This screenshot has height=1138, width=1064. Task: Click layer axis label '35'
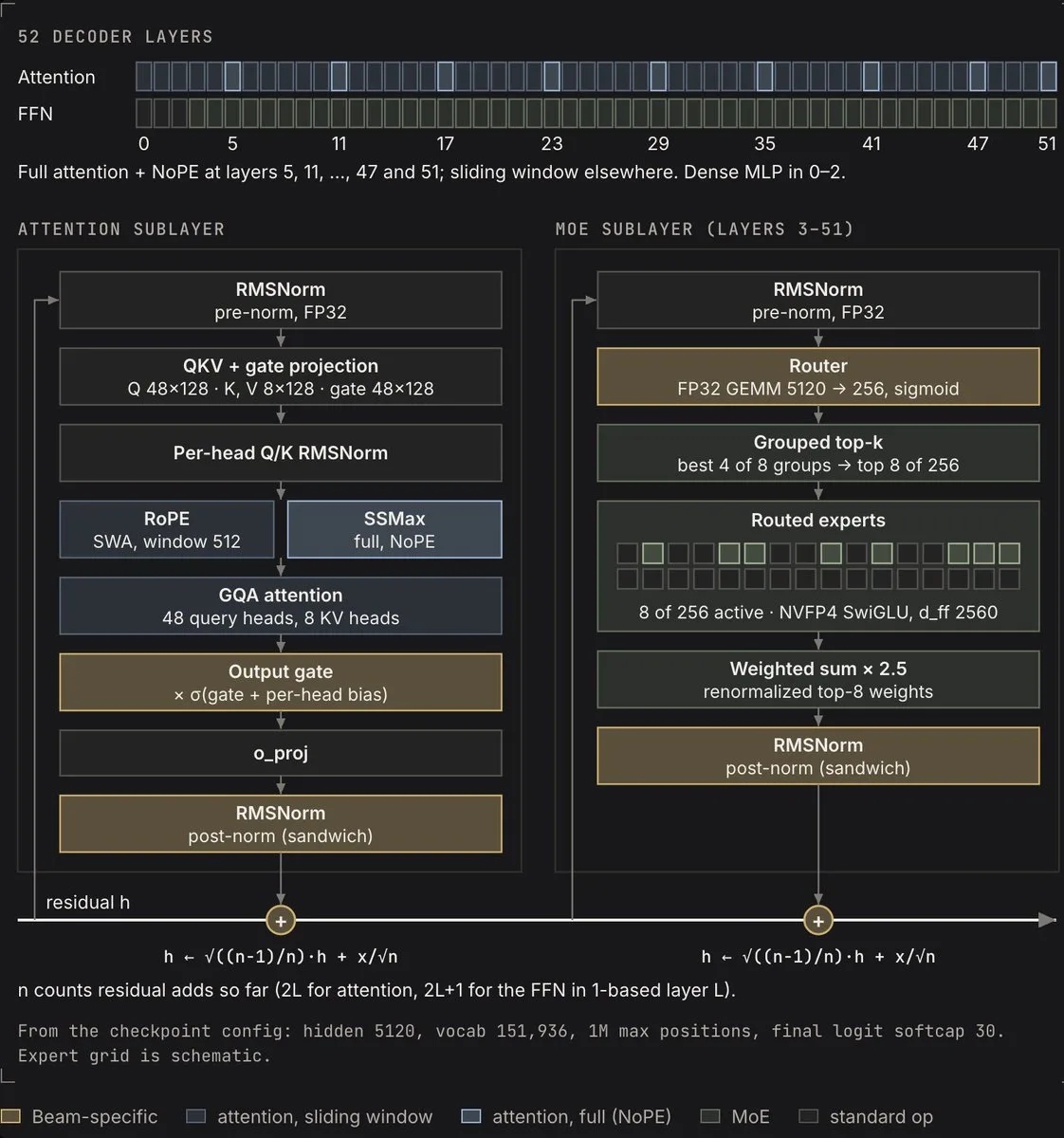(764, 143)
